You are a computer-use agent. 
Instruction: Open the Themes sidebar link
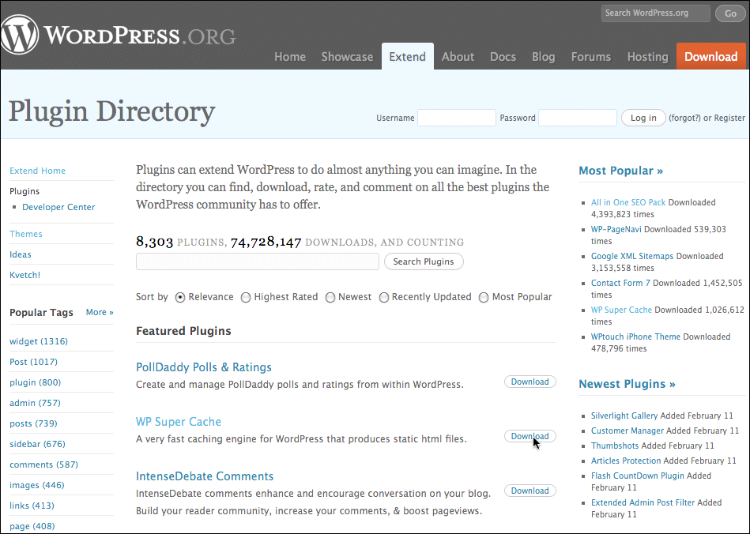(26, 234)
